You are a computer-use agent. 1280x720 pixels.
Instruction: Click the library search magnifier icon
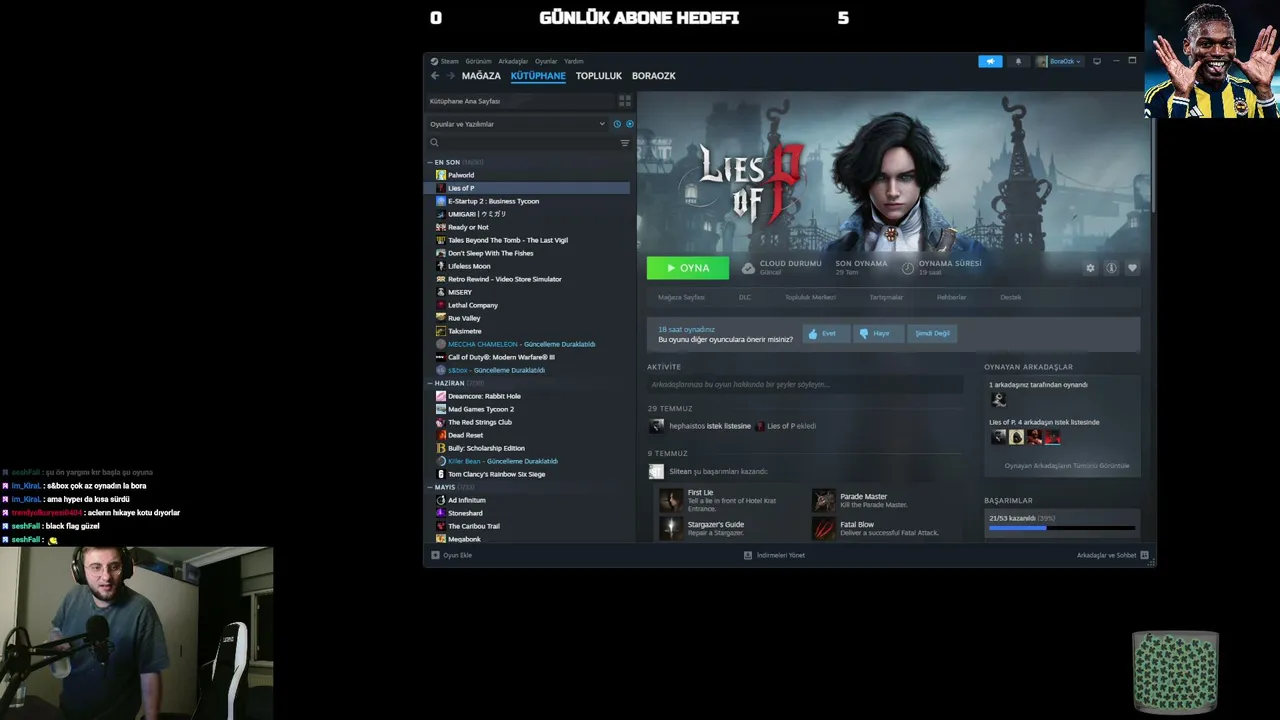click(x=434, y=143)
